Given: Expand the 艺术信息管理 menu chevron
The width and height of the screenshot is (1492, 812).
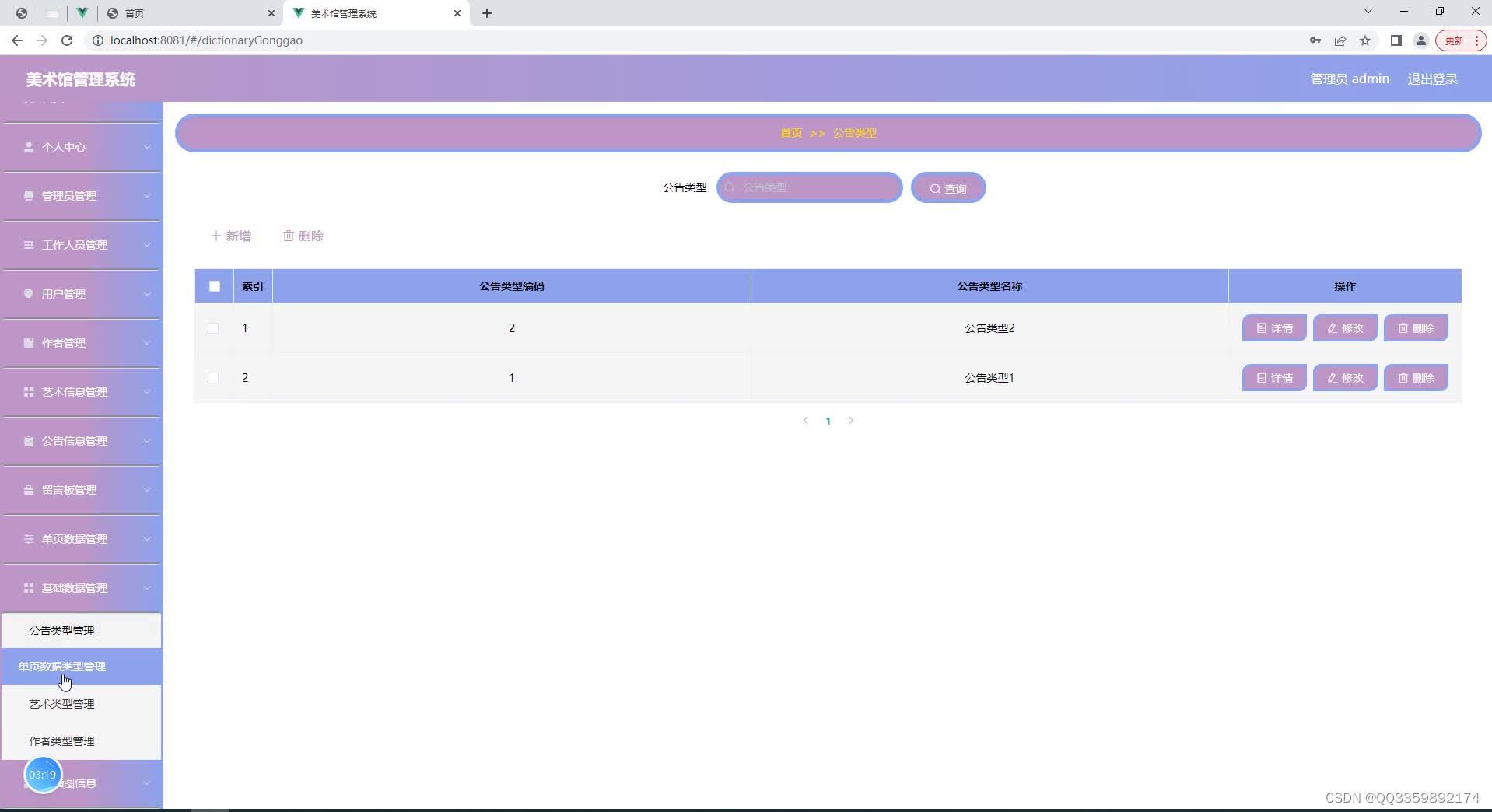Looking at the screenshot, I should pos(147,392).
